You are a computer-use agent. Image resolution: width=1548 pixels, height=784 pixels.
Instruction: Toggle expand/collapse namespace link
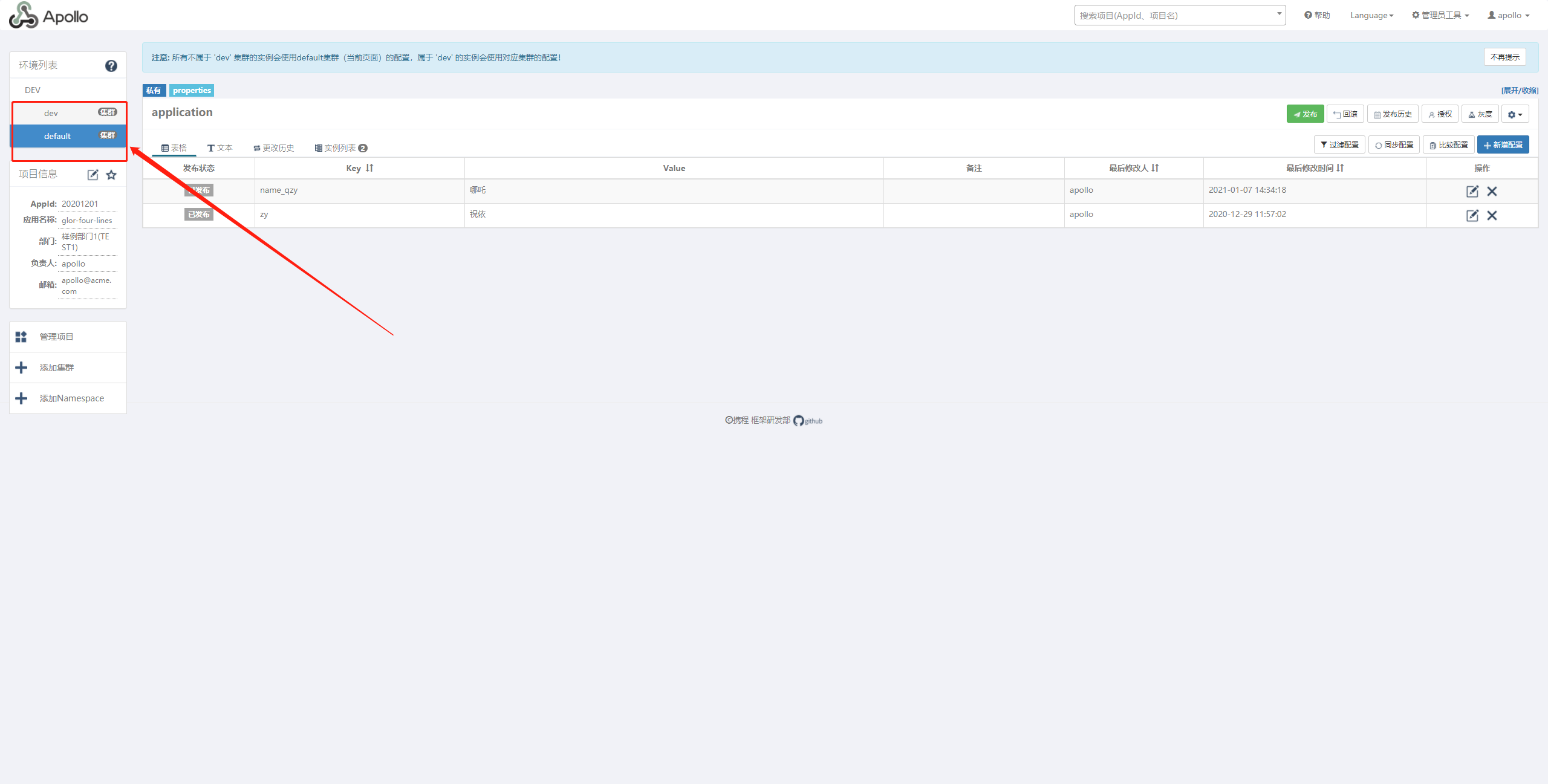[1519, 91]
